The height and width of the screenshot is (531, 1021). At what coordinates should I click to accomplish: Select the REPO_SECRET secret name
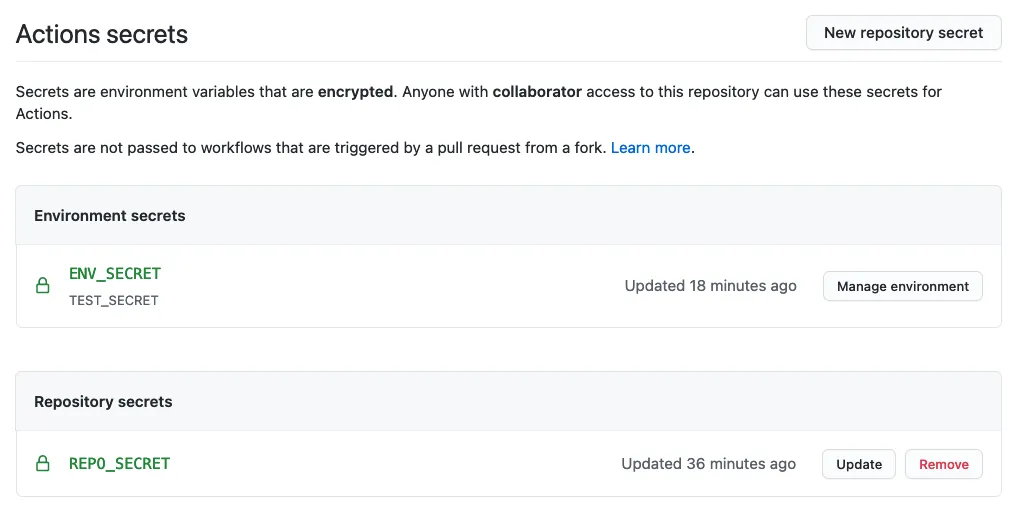coord(120,464)
